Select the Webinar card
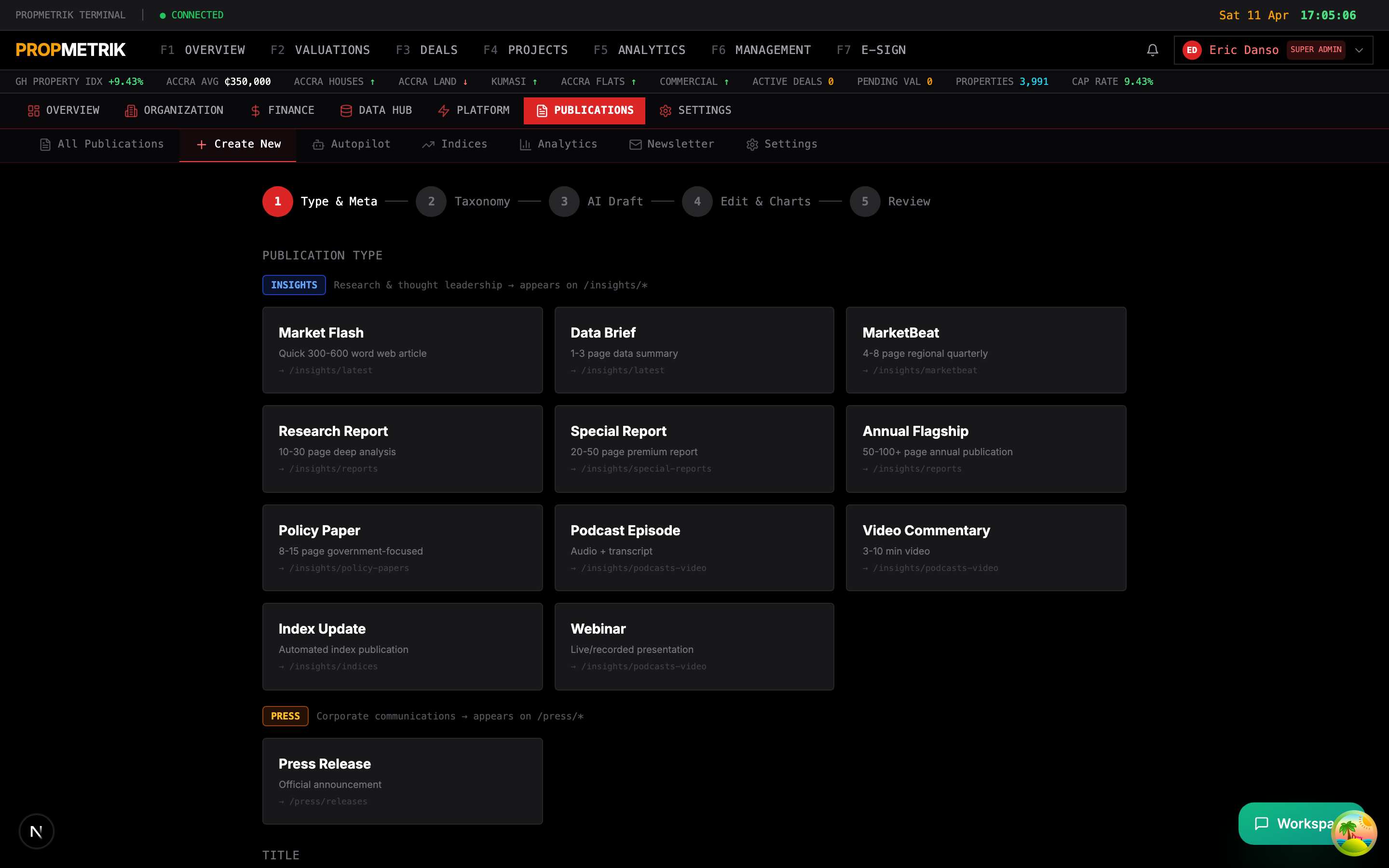This screenshot has width=1389, height=868. coord(694,646)
